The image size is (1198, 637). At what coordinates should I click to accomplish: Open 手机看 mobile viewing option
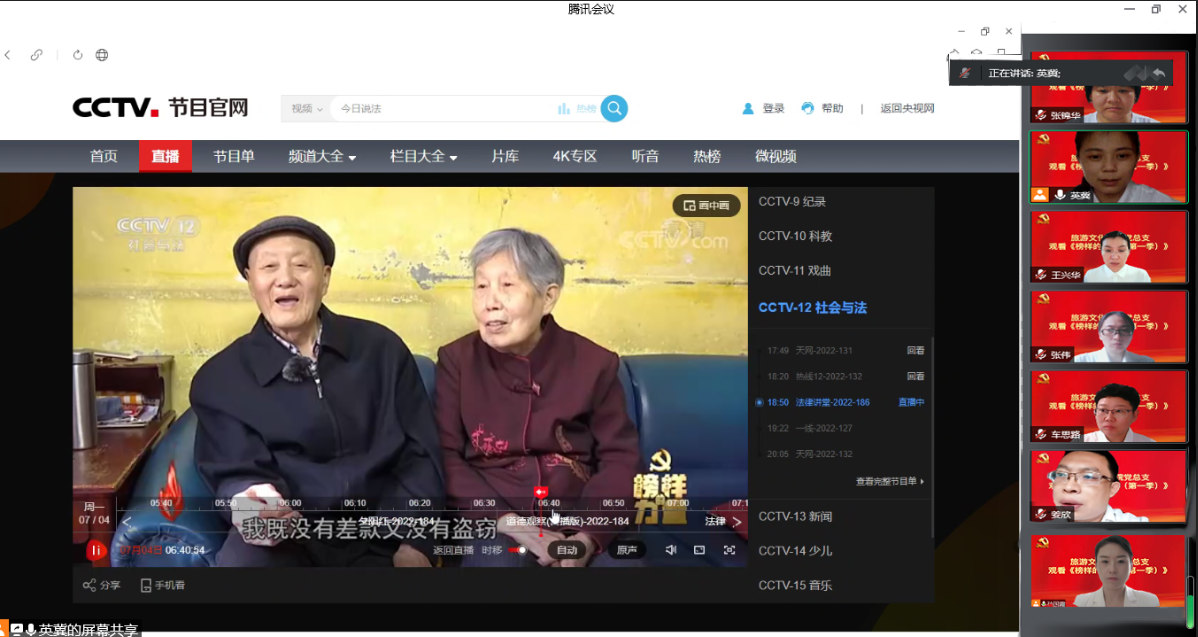coord(160,585)
